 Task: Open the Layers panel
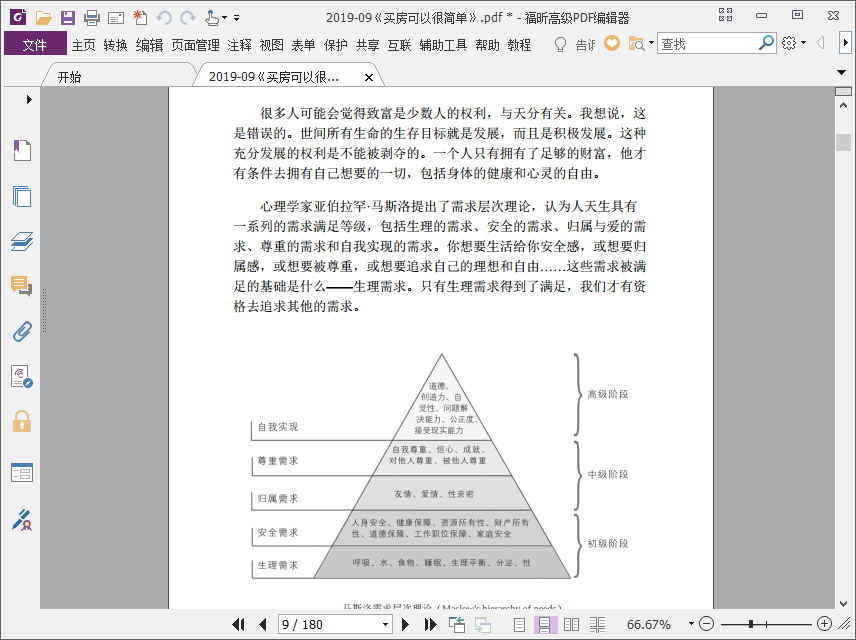(22, 241)
